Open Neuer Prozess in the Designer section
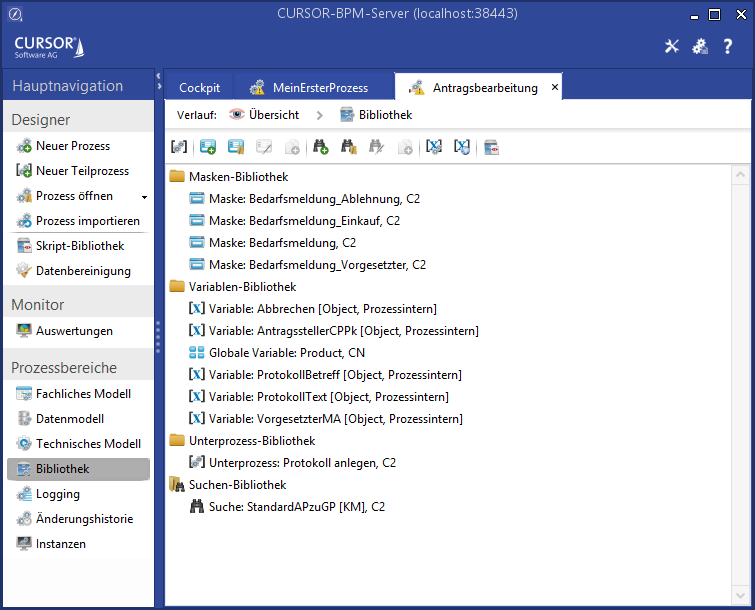Screen dimensions: 755x610 point(72,146)
